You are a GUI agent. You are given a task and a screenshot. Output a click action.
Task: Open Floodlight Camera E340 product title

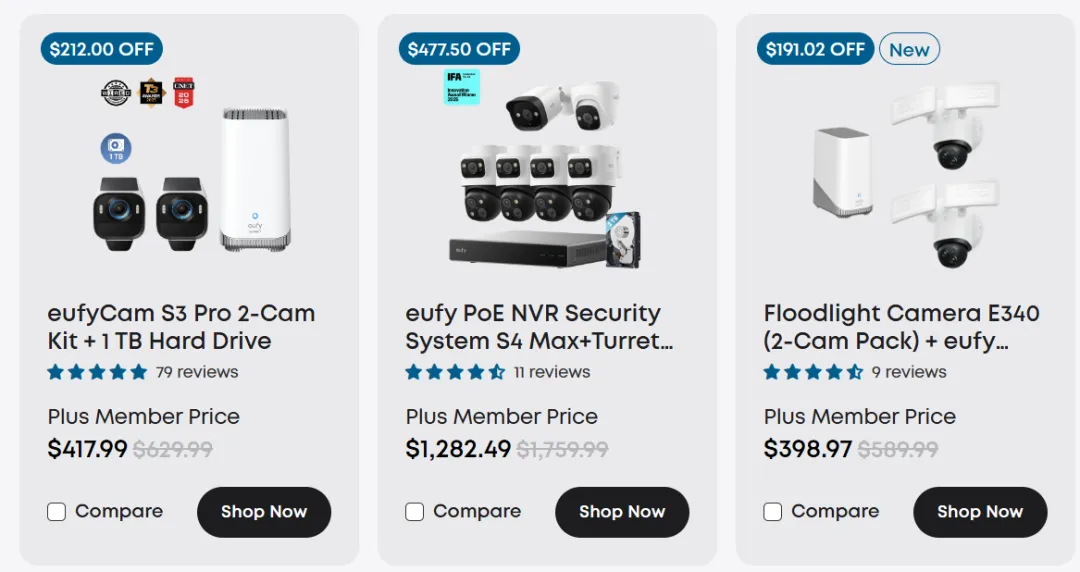tap(901, 327)
